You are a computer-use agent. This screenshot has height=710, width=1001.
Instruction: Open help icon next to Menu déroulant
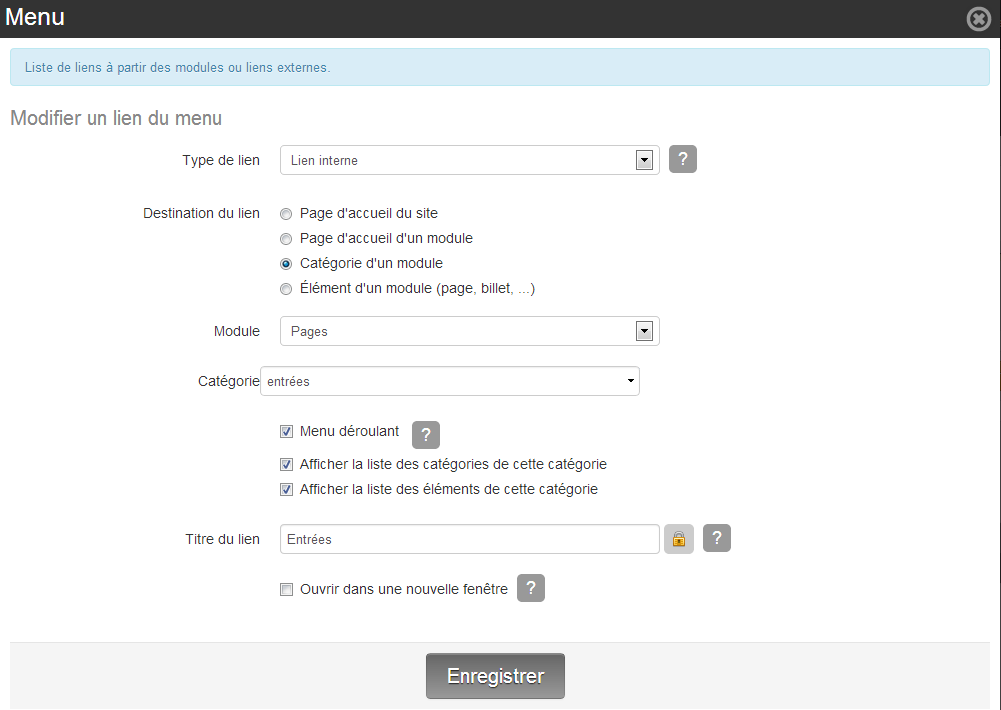tap(426, 435)
